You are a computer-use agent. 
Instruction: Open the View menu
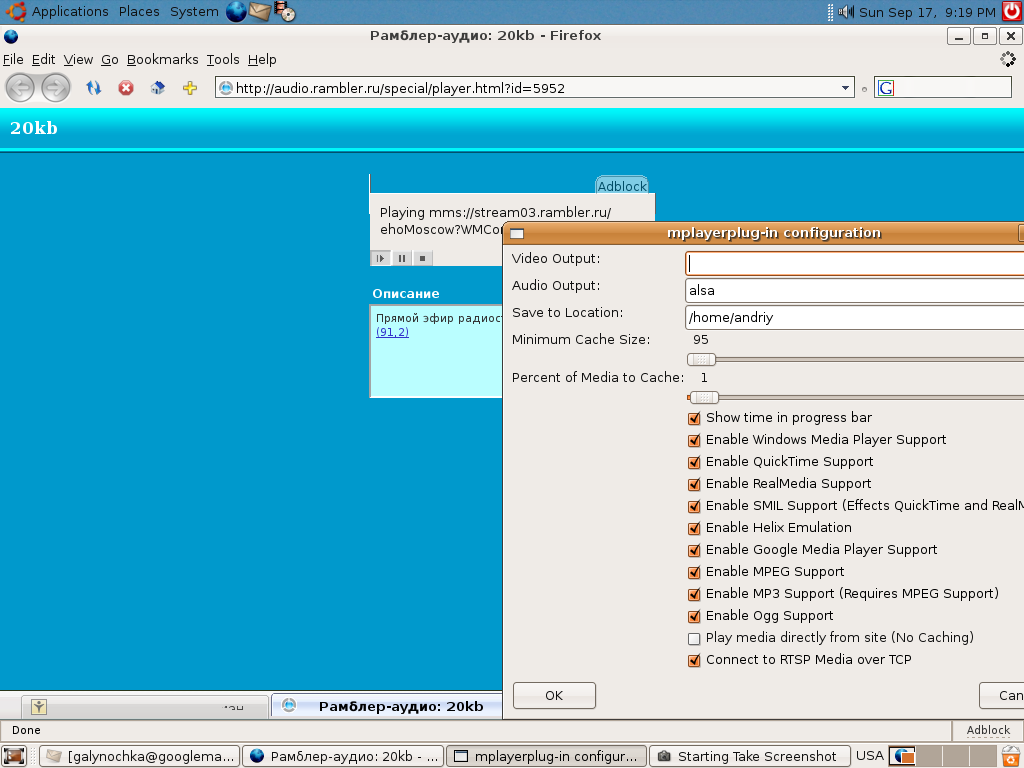[78, 59]
